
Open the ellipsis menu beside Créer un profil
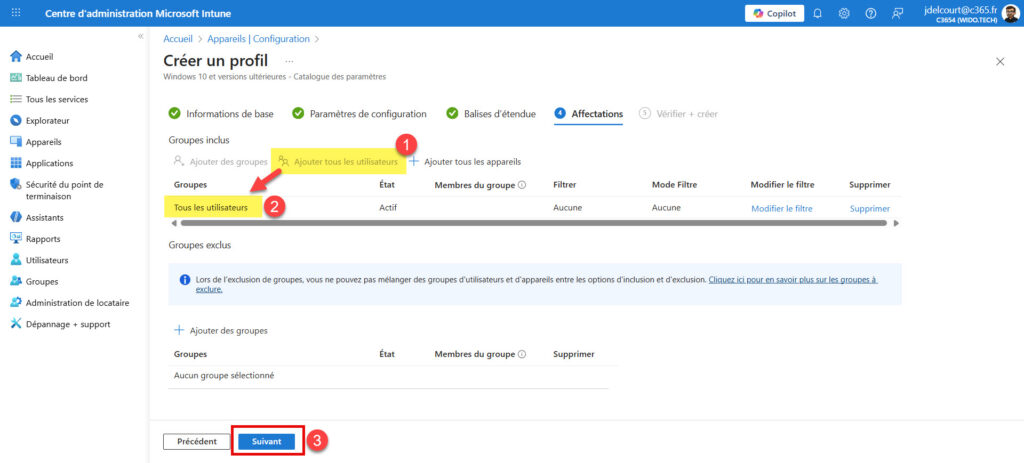point(289,61)
